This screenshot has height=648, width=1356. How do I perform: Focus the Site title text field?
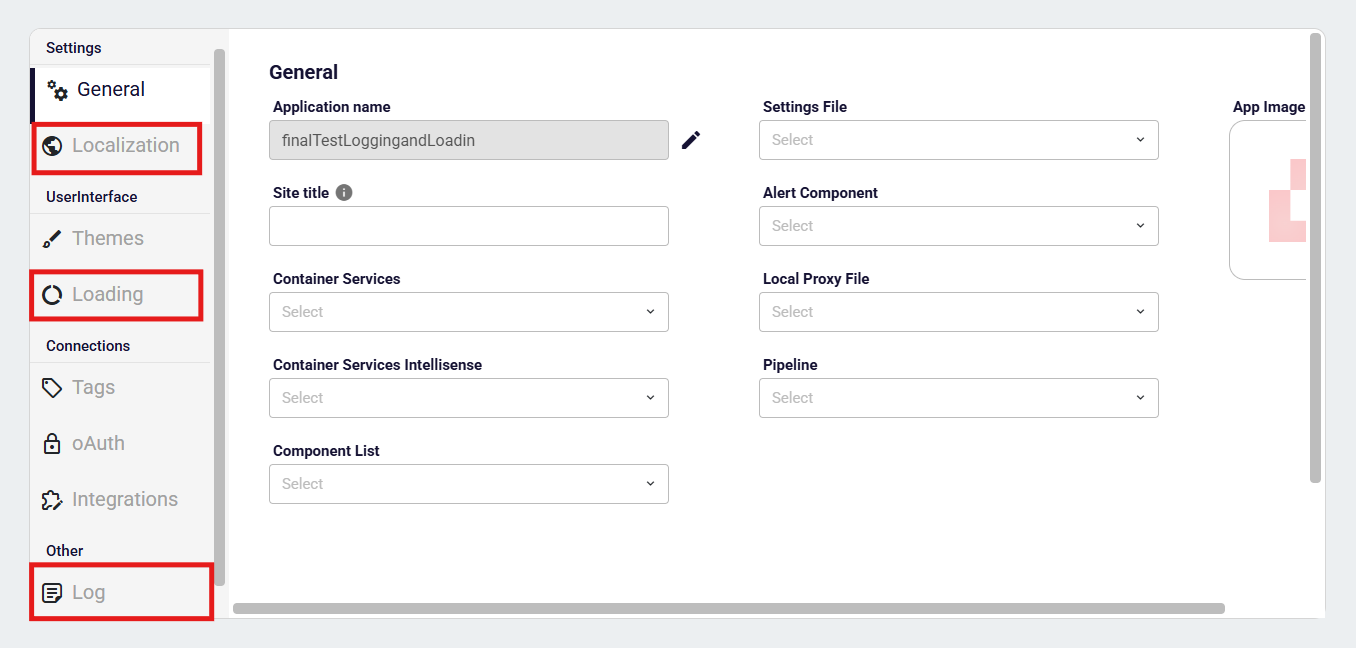coord(468,226)
